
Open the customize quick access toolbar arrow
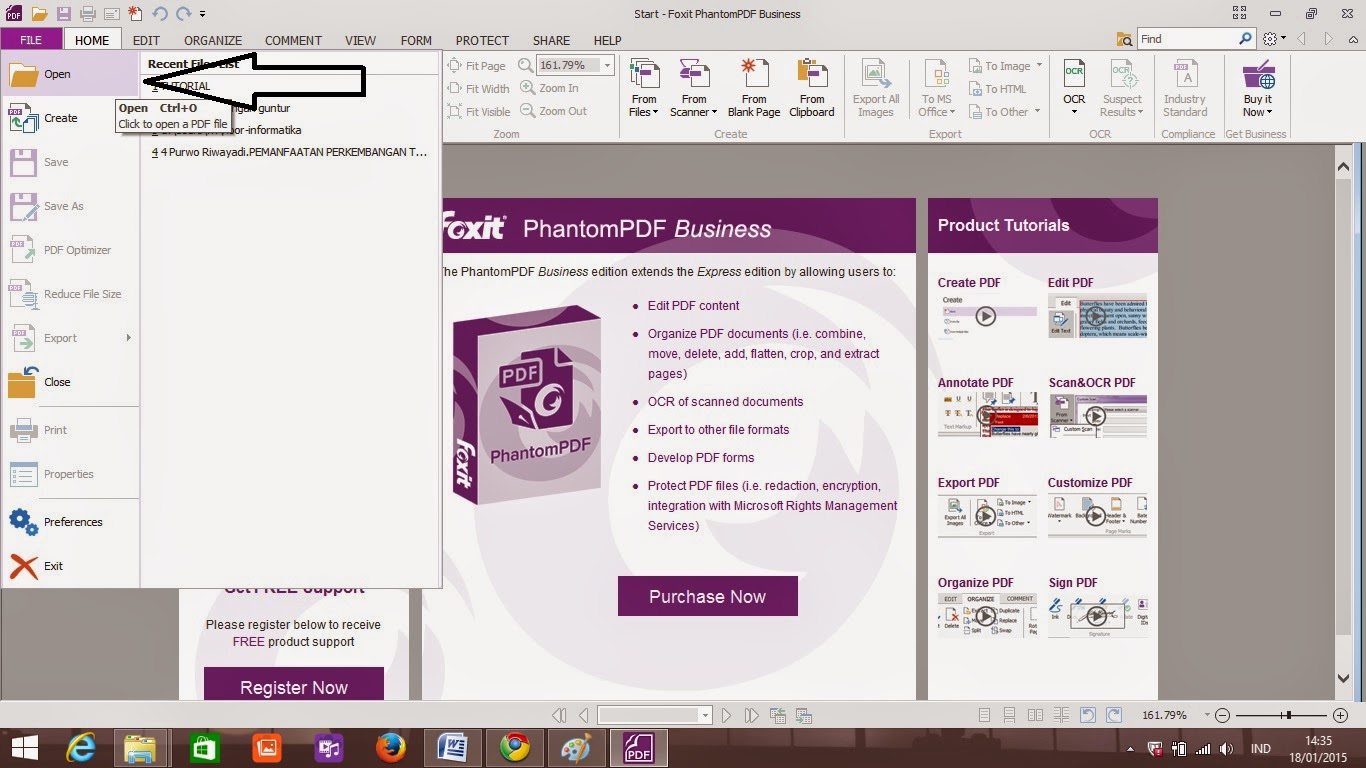click(x=203, y=14)
